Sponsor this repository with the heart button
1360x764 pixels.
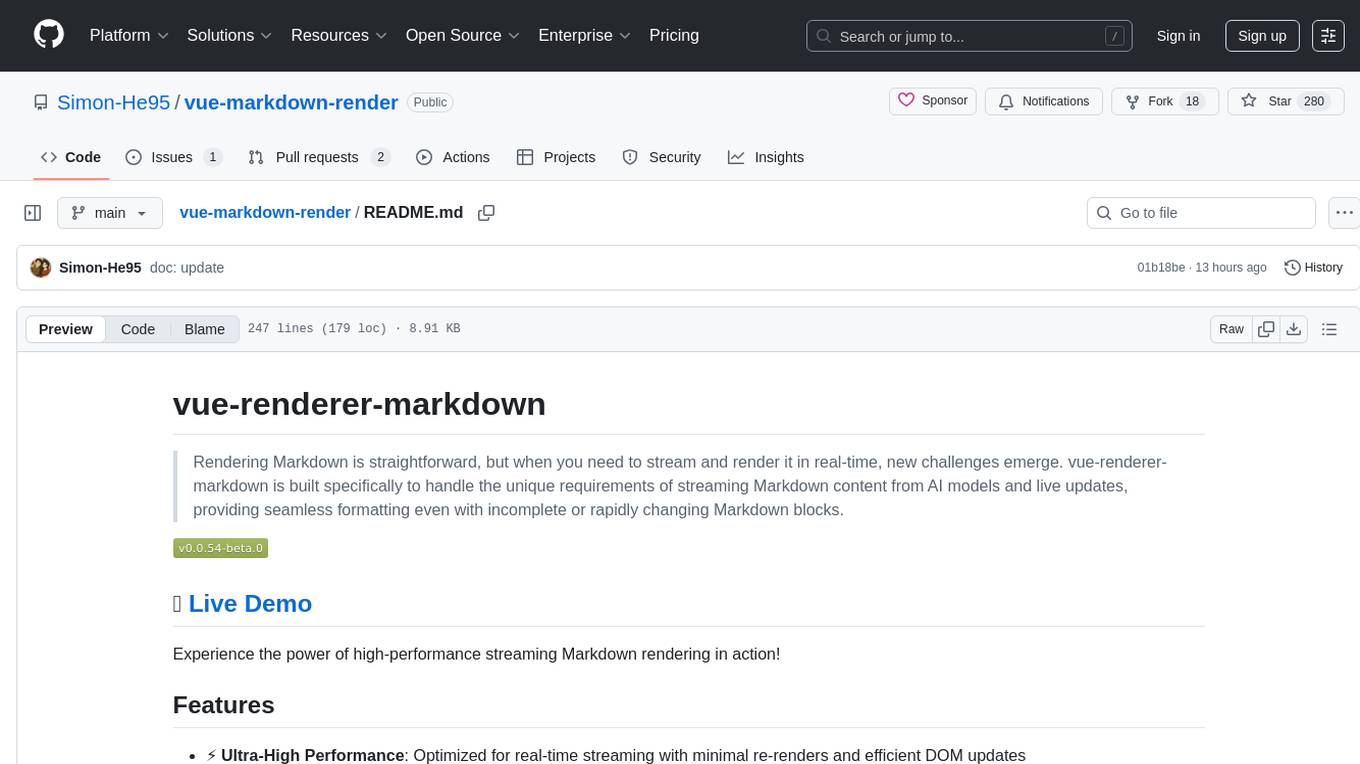[x=932, y=101]
